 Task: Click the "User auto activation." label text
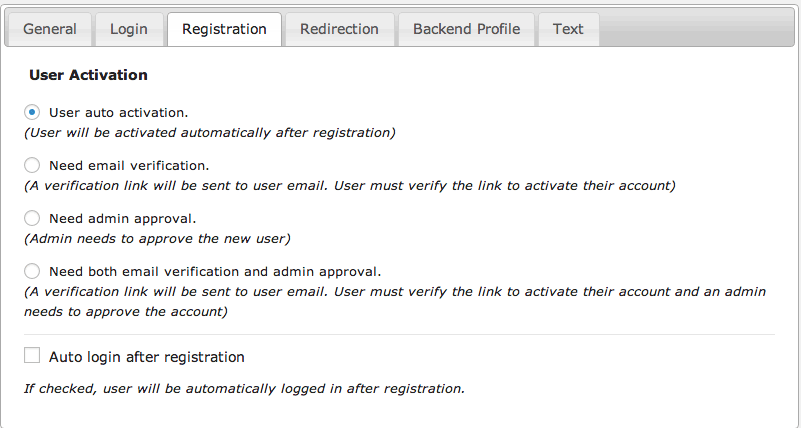click(118, 112)
